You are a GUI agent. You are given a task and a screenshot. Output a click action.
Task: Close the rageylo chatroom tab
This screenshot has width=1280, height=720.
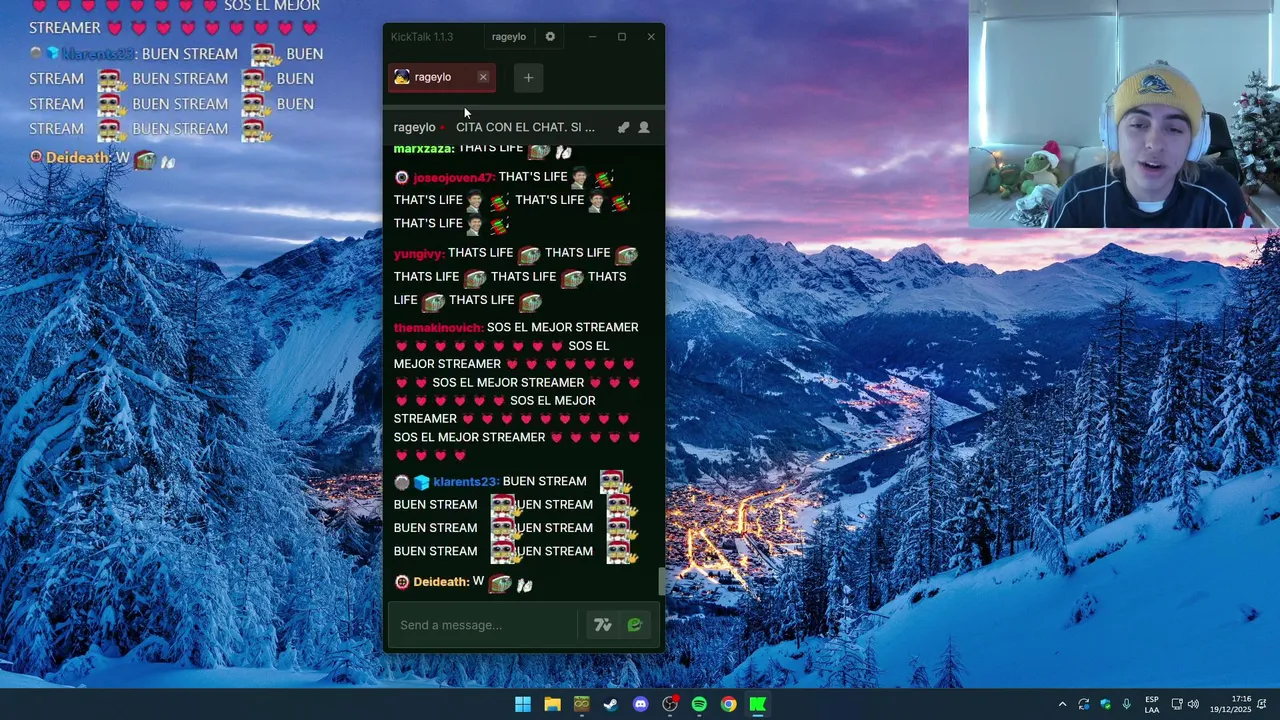[x=483, y=77]
